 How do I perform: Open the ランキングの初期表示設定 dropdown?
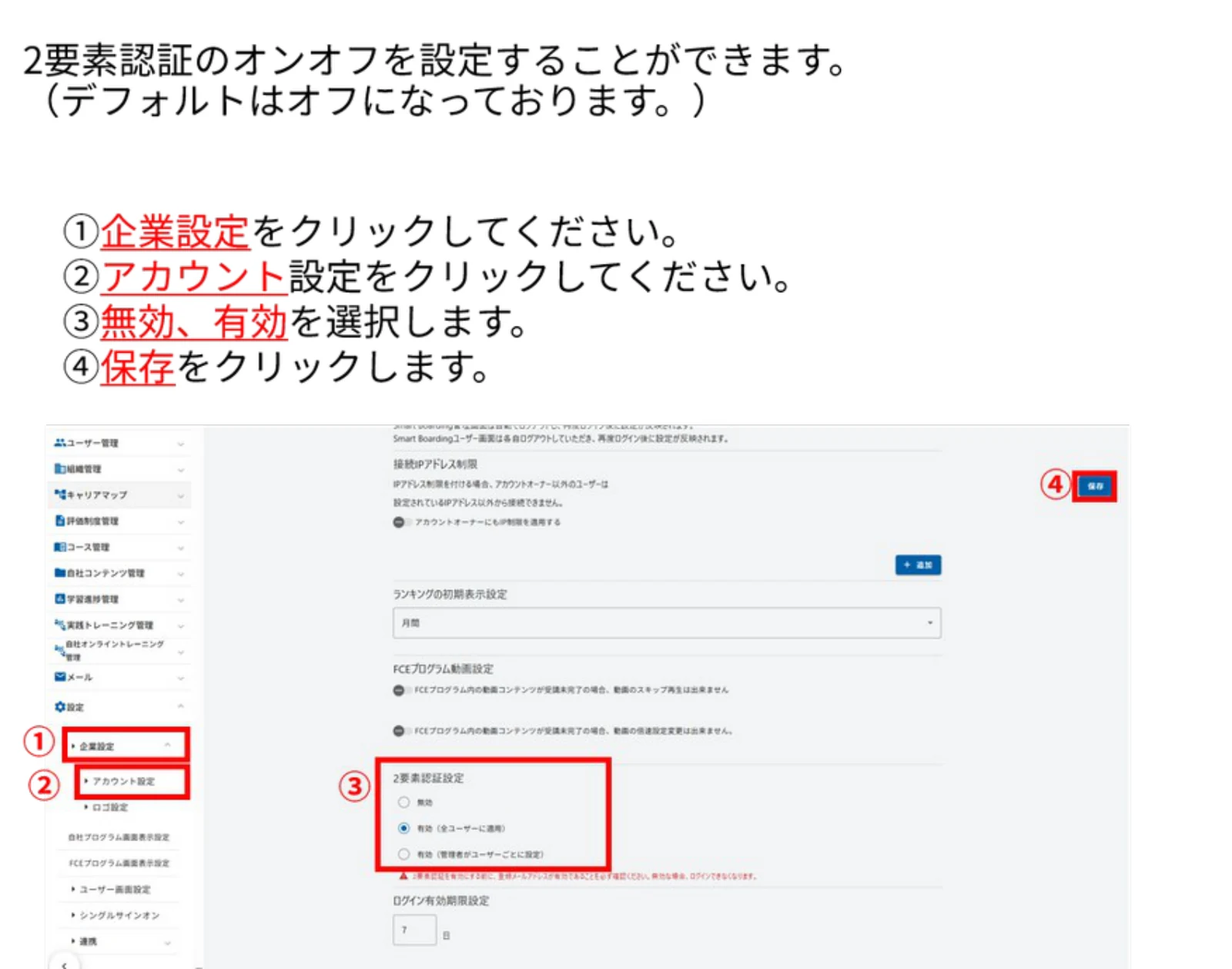pos(667,622)
